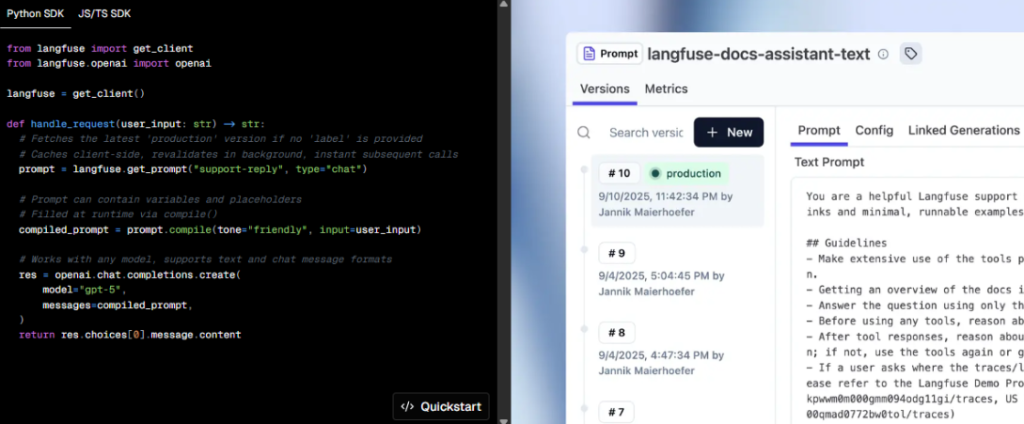The height and width of the screenshot is (424, 1024).
Task: Click the info icon next to langfuse-docs-assistant-text
Action: pyautogui.click(x=883, y=54)
